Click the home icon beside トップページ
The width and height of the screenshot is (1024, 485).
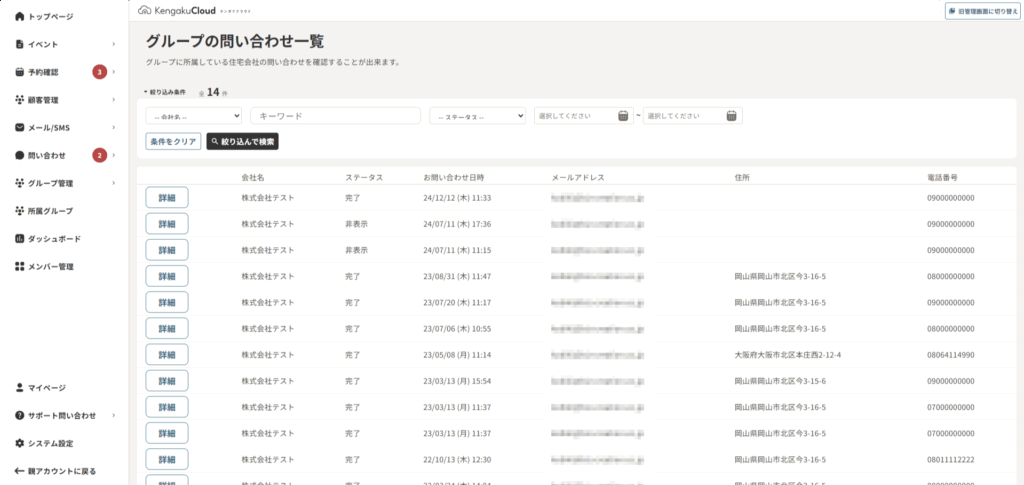pos(19,17)
